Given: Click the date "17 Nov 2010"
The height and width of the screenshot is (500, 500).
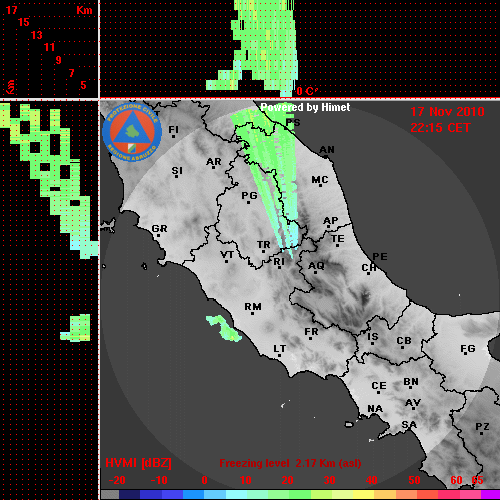Looking at the screenshot, I should (447, 112).
